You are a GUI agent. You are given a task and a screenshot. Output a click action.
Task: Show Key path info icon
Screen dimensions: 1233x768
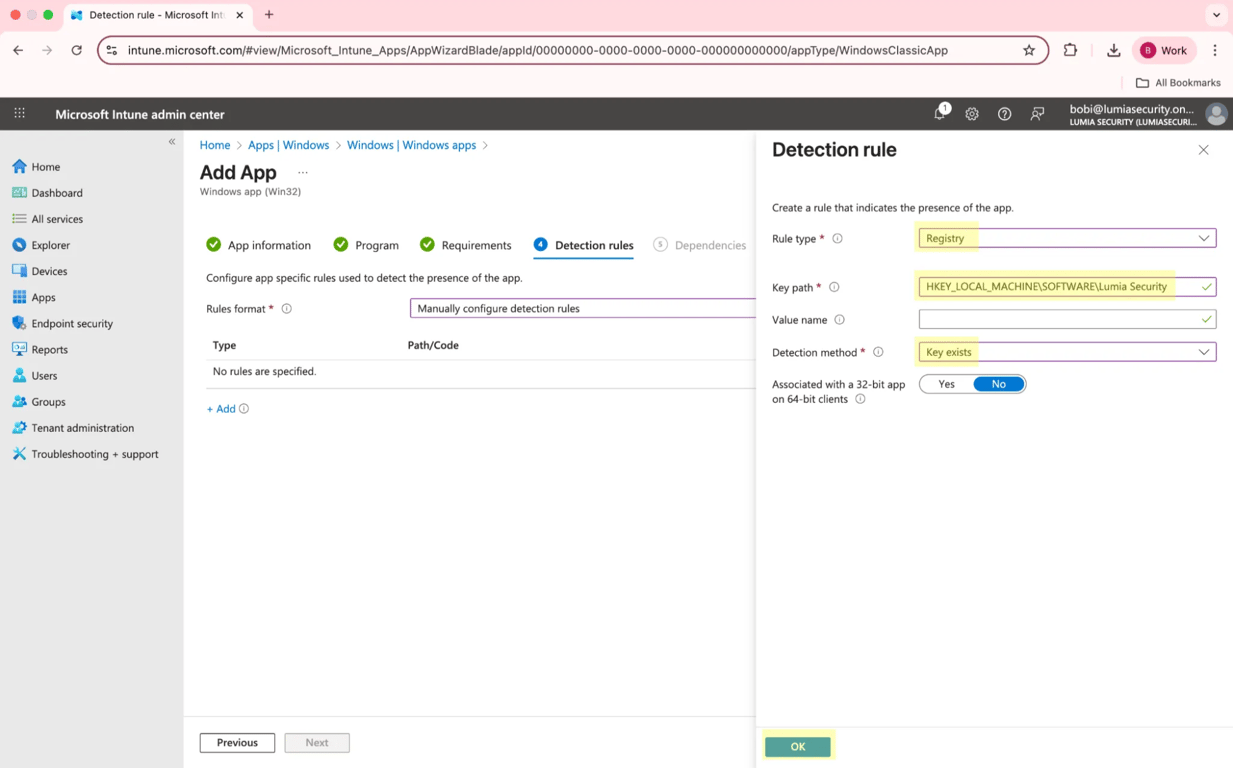point(834,288)
